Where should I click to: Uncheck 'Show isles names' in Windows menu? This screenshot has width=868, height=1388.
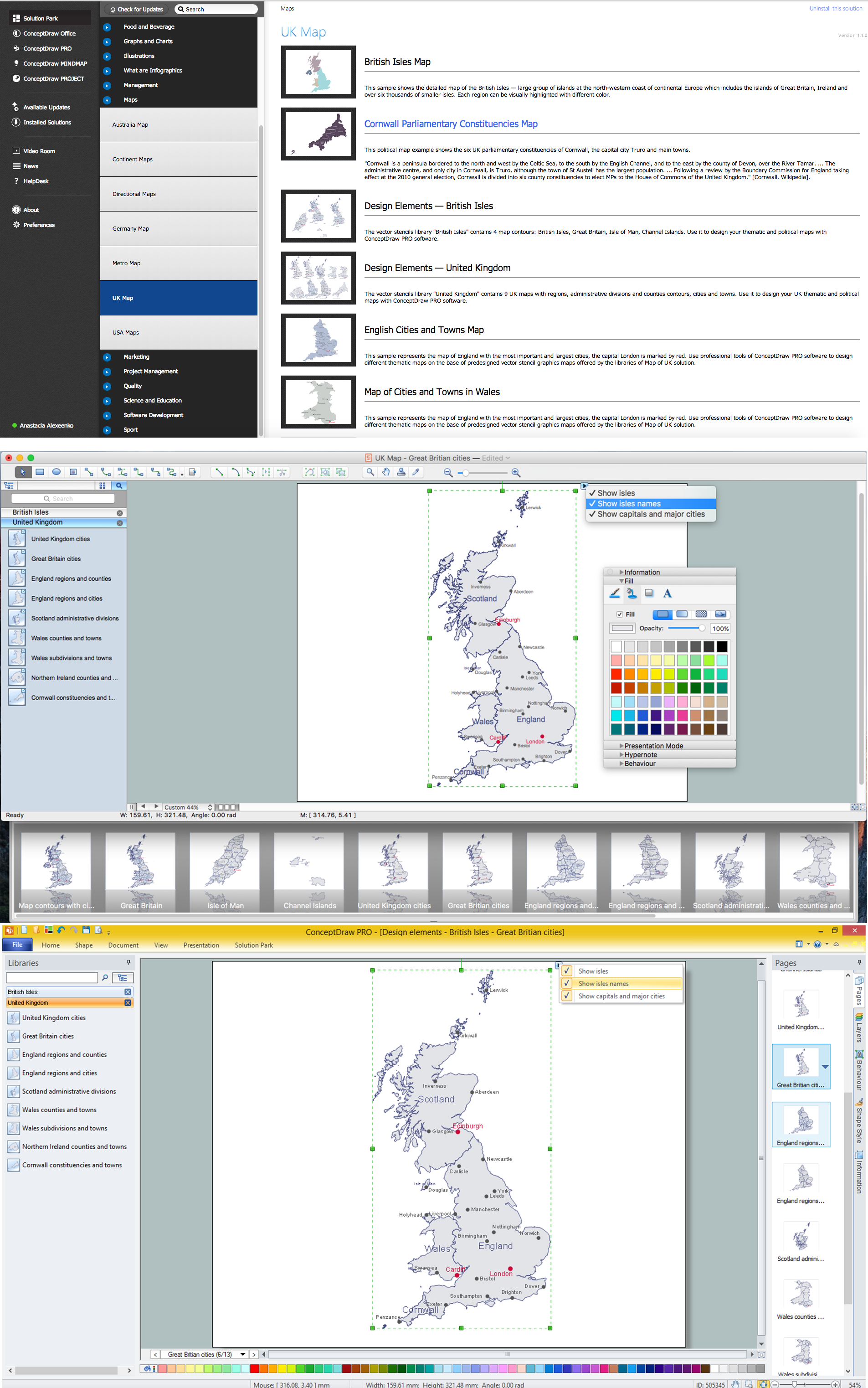point(567,983)
